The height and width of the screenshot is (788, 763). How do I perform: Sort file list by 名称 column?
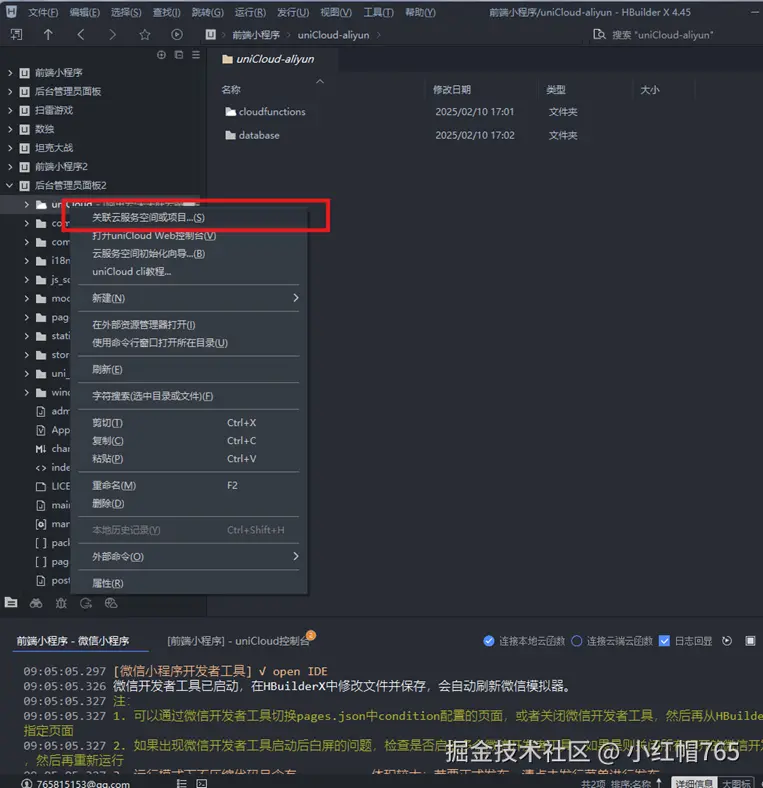coord(231,89)
